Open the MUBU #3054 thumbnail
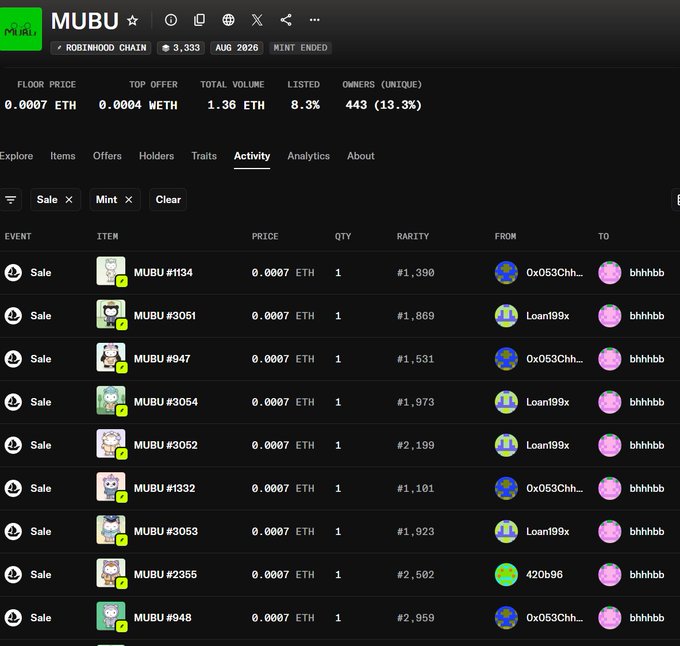 [111, 401]
